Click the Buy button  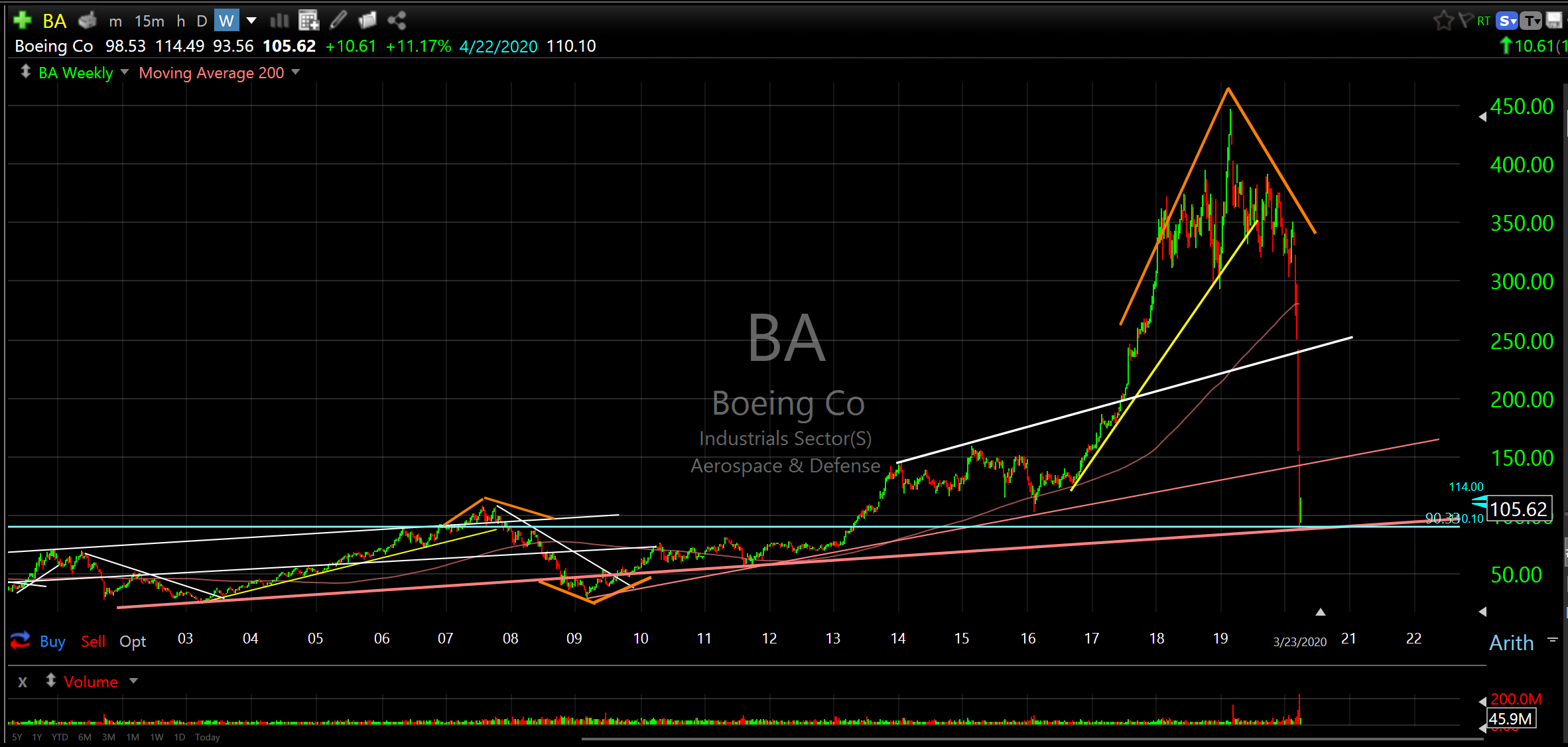pyautogui.click(x=52, y=642)
